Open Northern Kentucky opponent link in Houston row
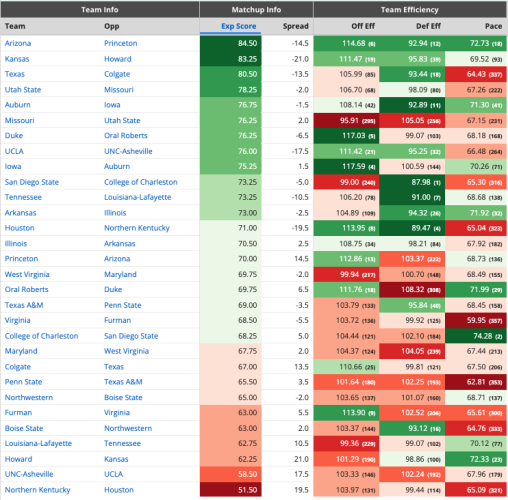The image size is (508, 500). [137, 228]
